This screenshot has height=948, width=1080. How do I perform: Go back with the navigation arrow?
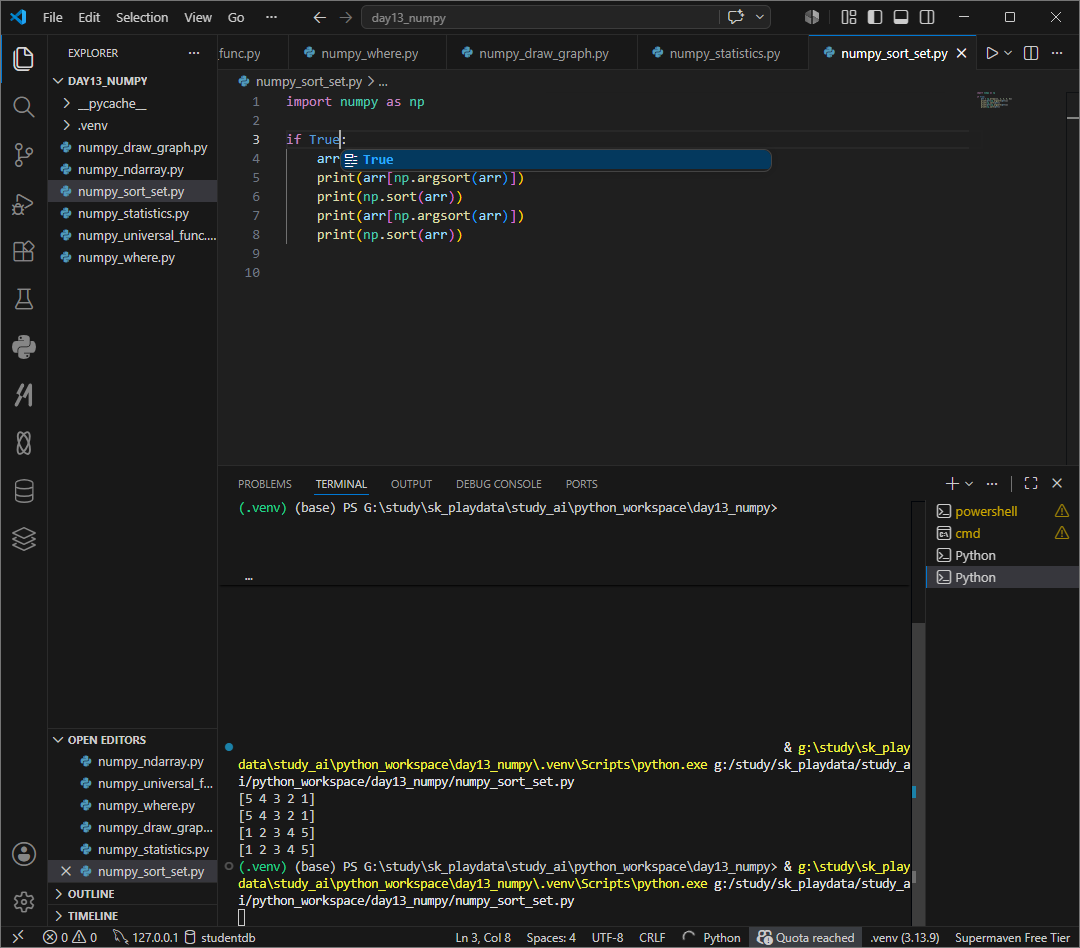(320, 17)
